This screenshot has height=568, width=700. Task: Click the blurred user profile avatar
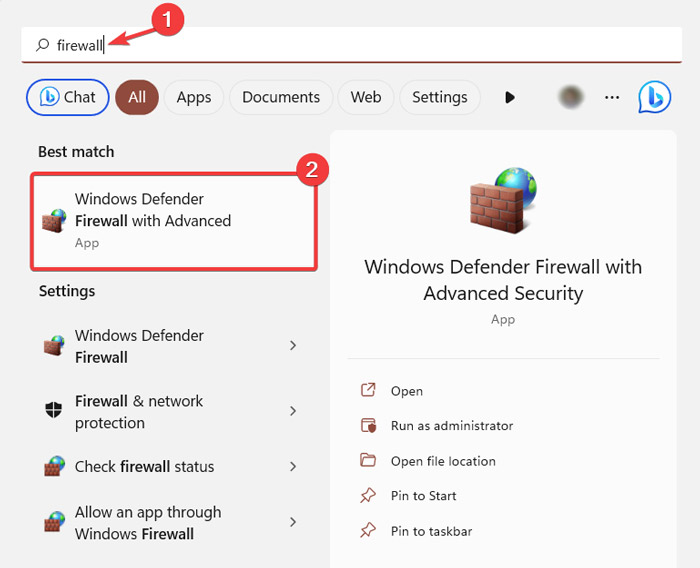click(571, 97)
